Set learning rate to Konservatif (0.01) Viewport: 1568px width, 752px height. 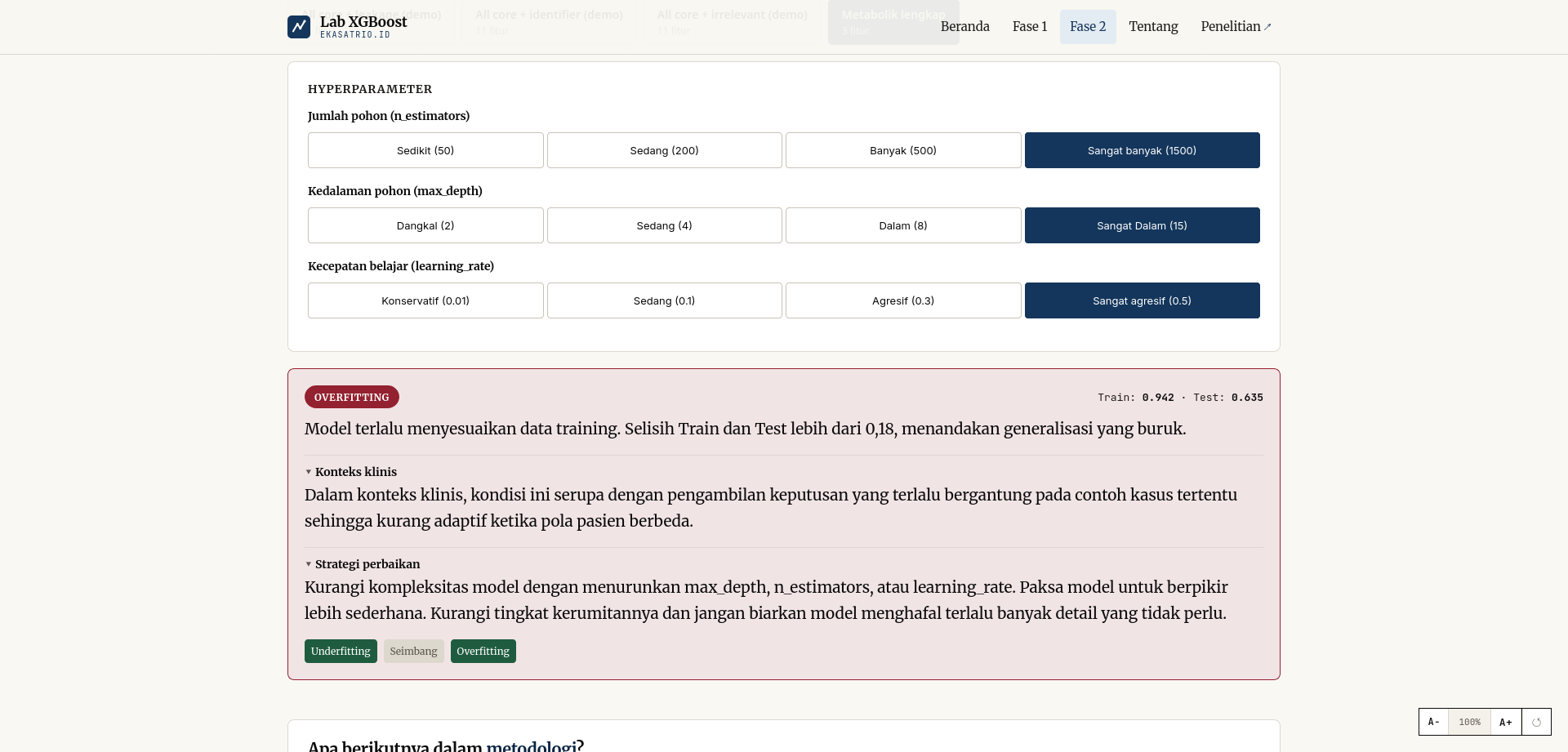(x=425, y=300)
